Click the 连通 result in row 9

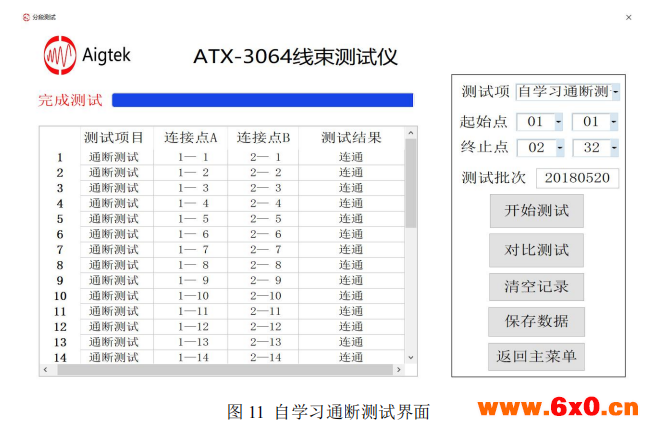[x=351, y=281]
